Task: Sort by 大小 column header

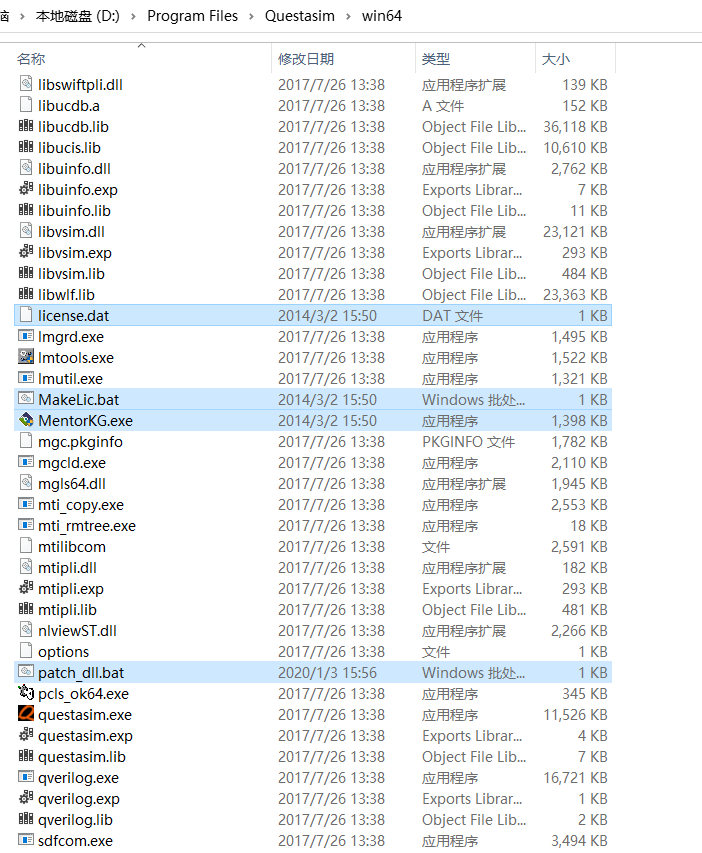Action: [556, 59]
